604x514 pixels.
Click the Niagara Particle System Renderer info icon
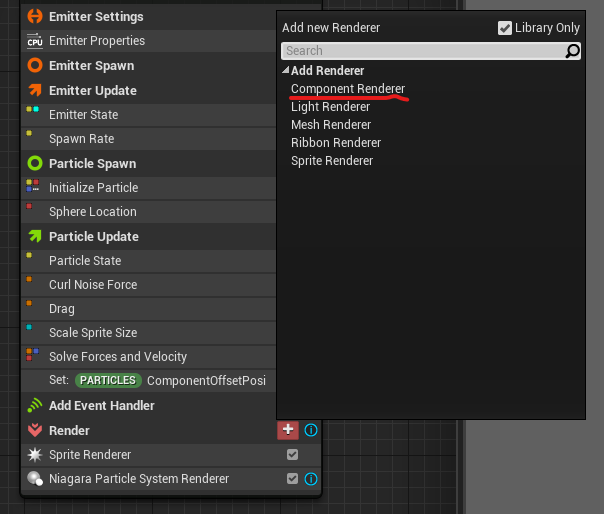coord(311,479)
